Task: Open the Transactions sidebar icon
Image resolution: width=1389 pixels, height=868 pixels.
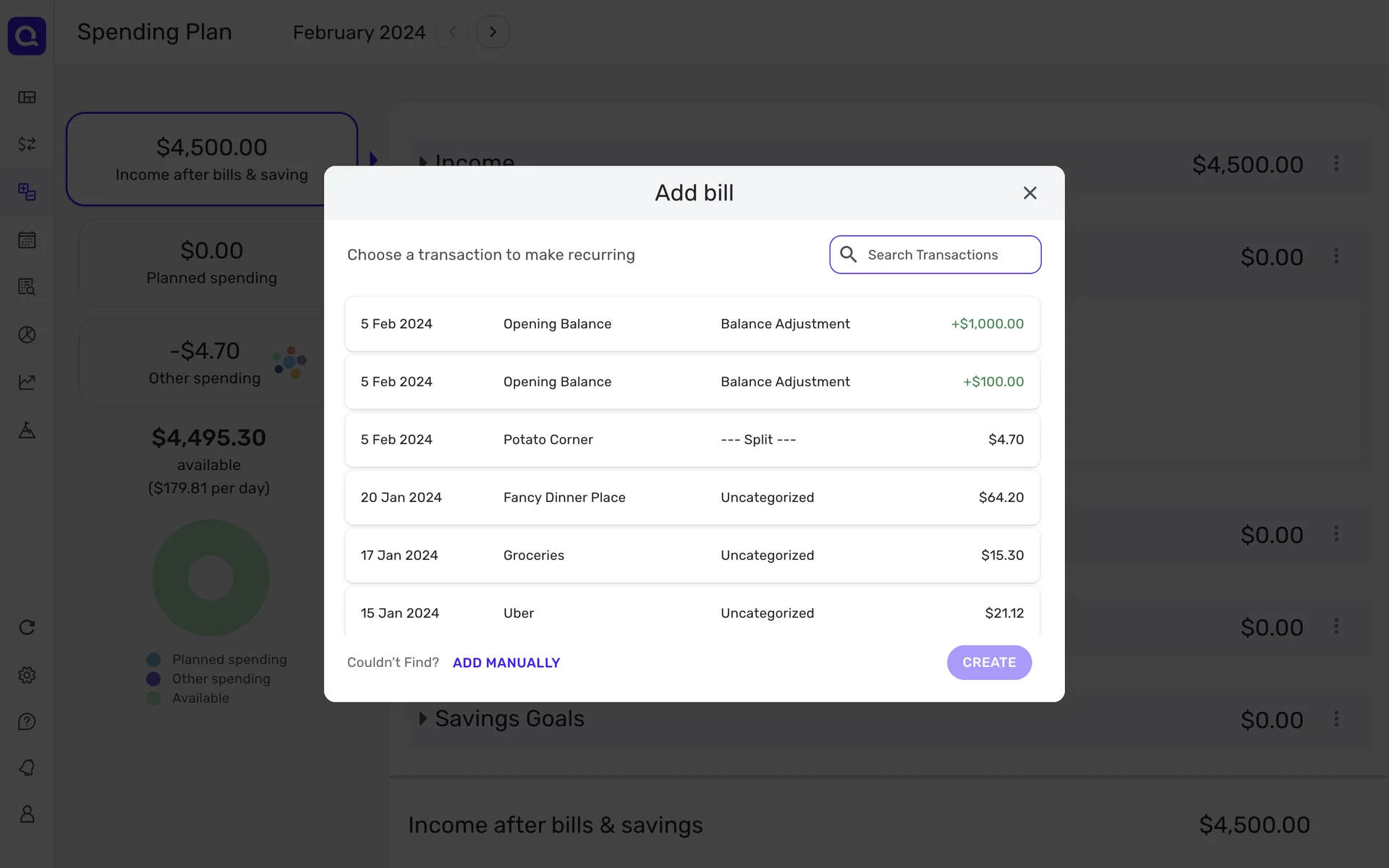Action: (x=27, y=144)
